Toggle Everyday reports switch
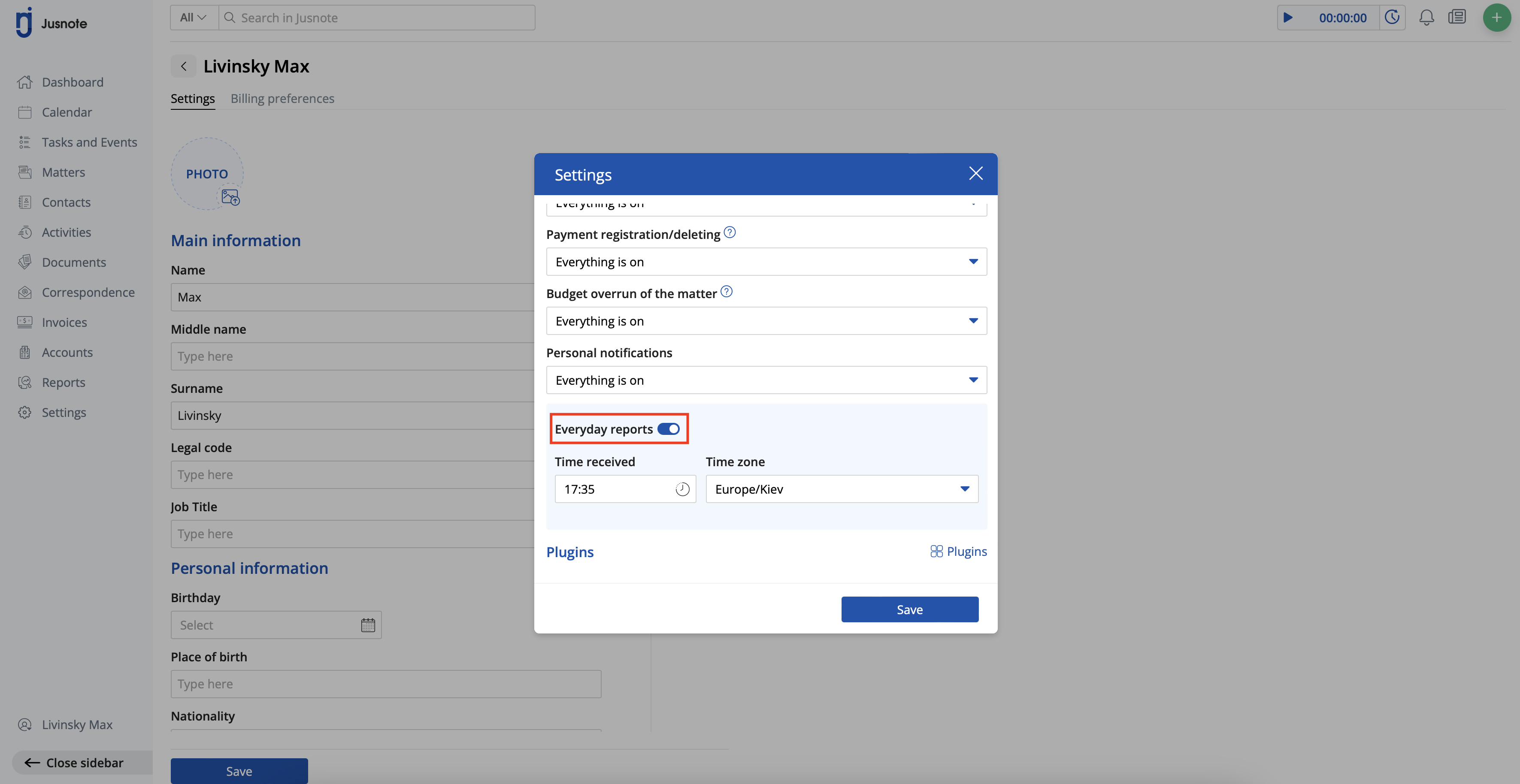 coord(668,429)
